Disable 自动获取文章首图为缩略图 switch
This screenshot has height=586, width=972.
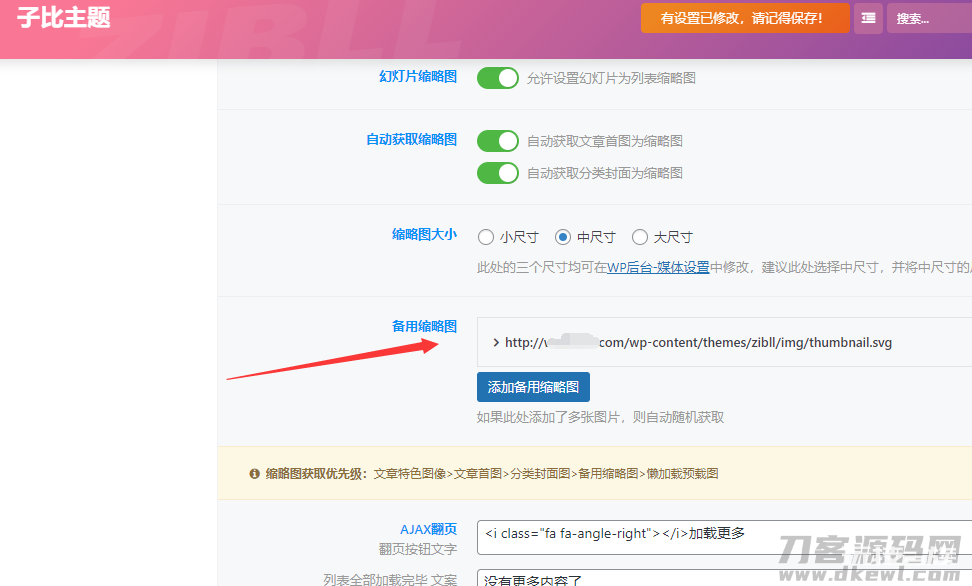(497, 141)
